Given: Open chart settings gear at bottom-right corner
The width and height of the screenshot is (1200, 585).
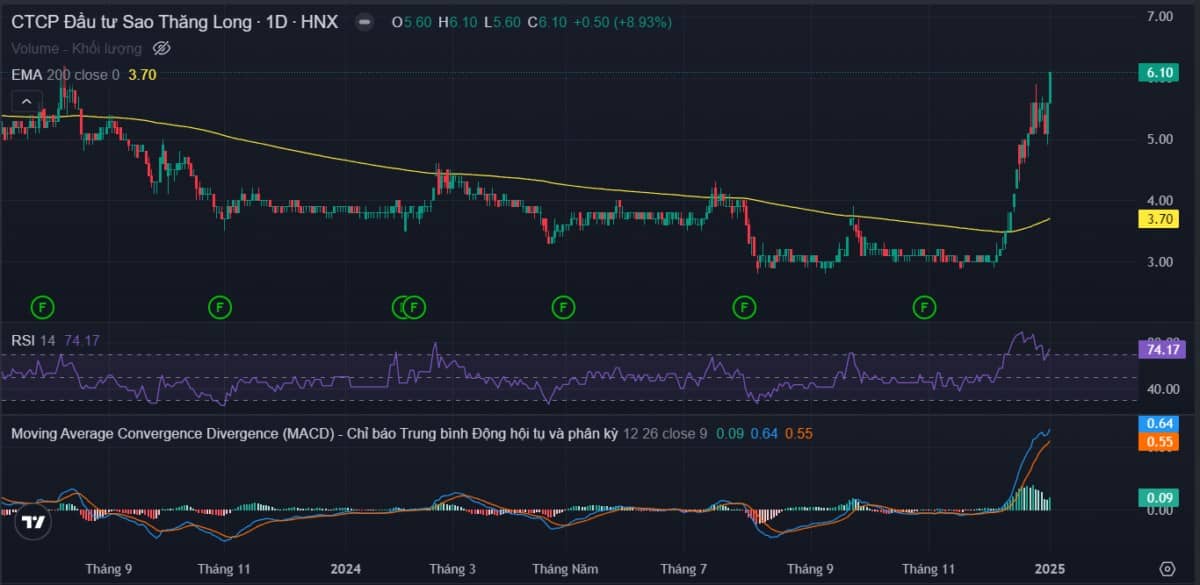Looking at the screenshot, I should (1166, 569).
